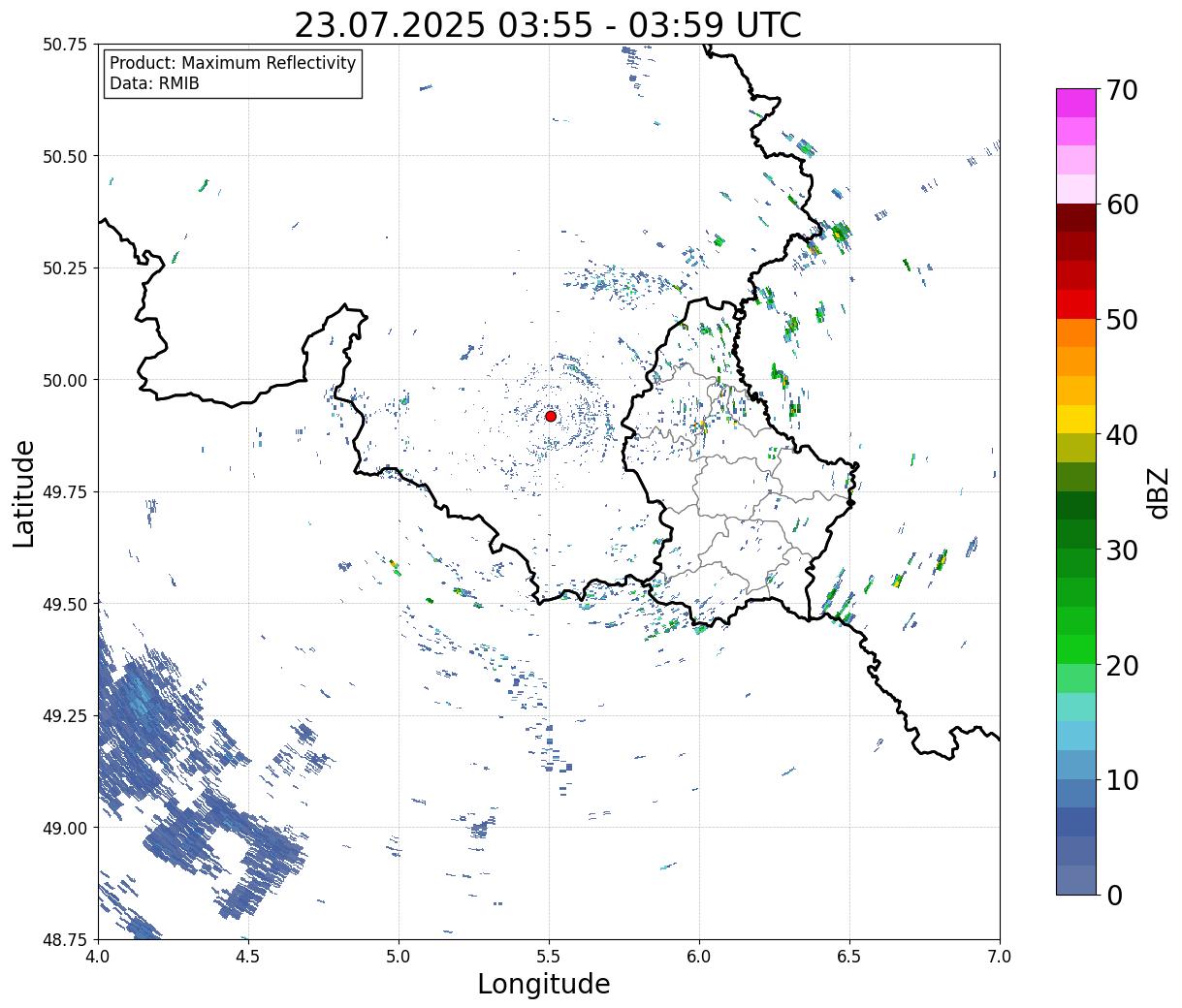Click the longitude tick label 7.0
Viewport: 1182px width, 1008px height.
[1000, 957]
